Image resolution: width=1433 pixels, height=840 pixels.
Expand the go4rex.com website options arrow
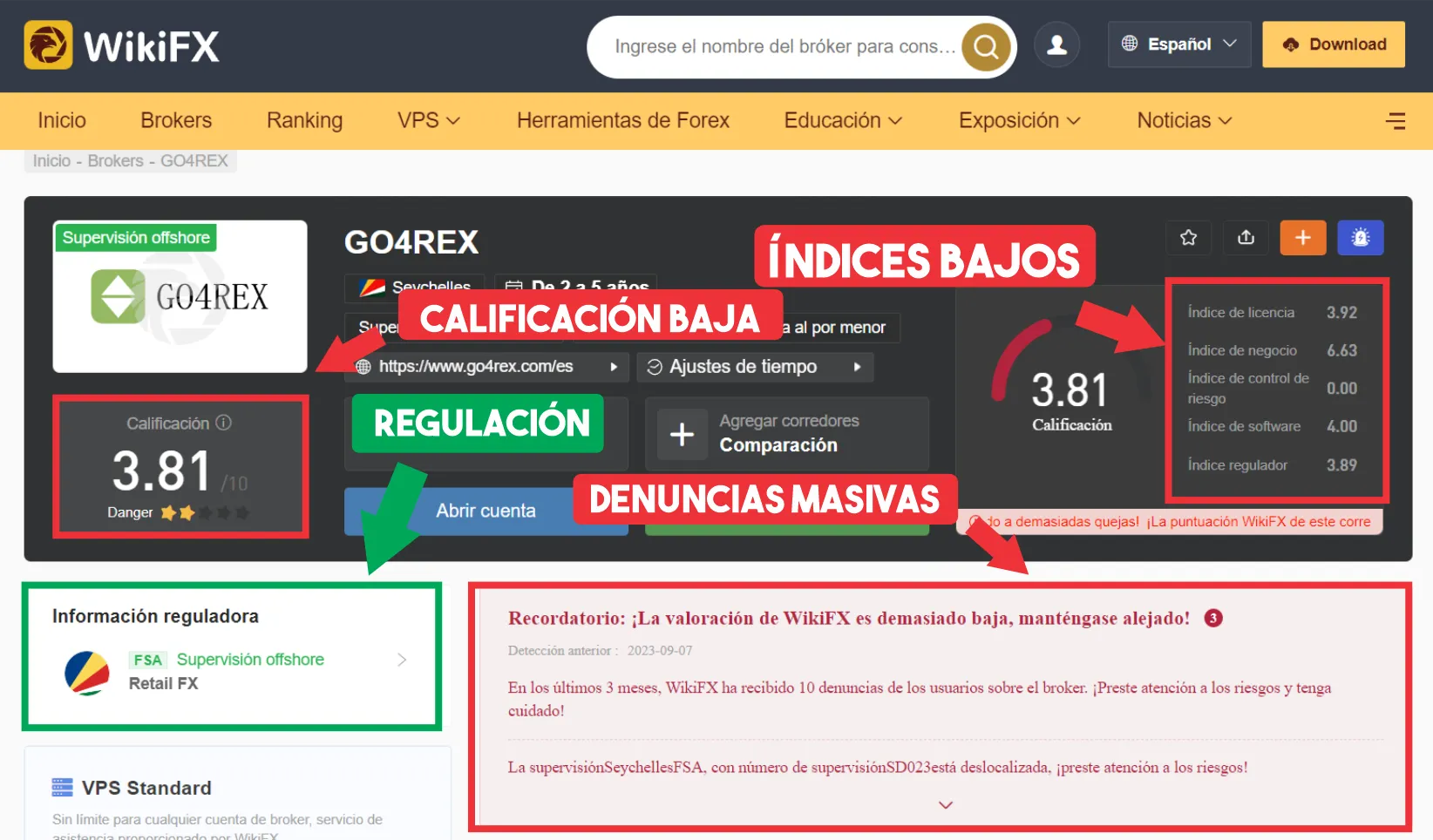(614, 367)
